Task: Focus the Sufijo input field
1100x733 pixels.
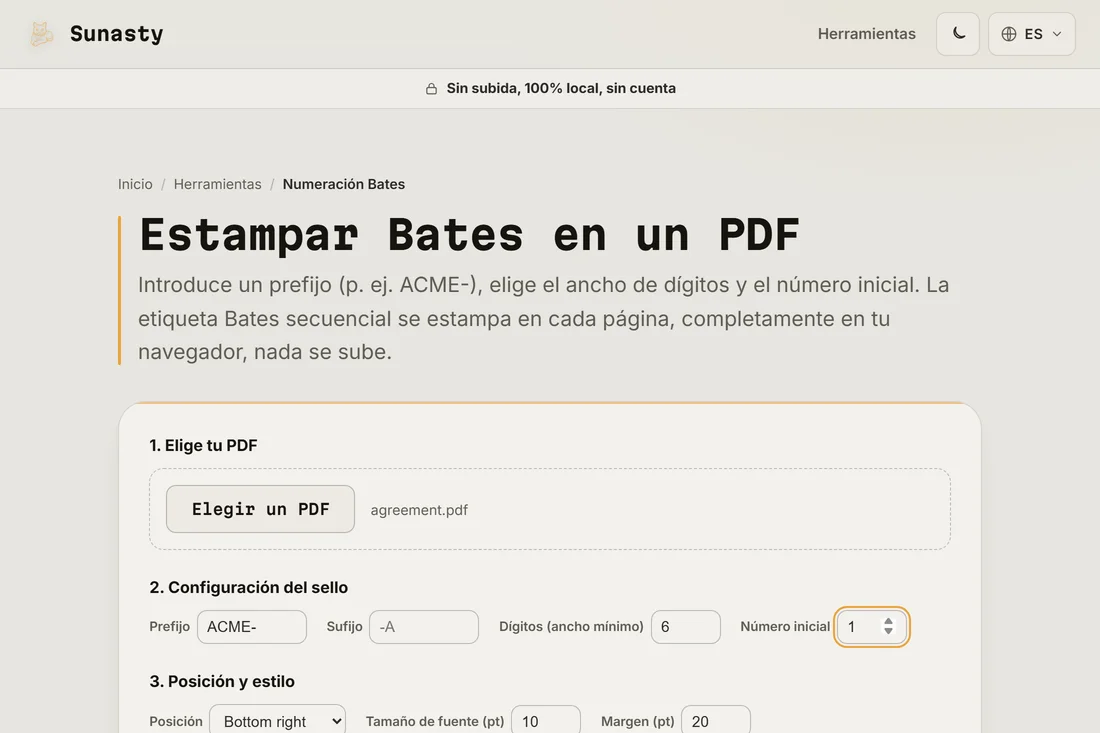Action: point(424,626)
